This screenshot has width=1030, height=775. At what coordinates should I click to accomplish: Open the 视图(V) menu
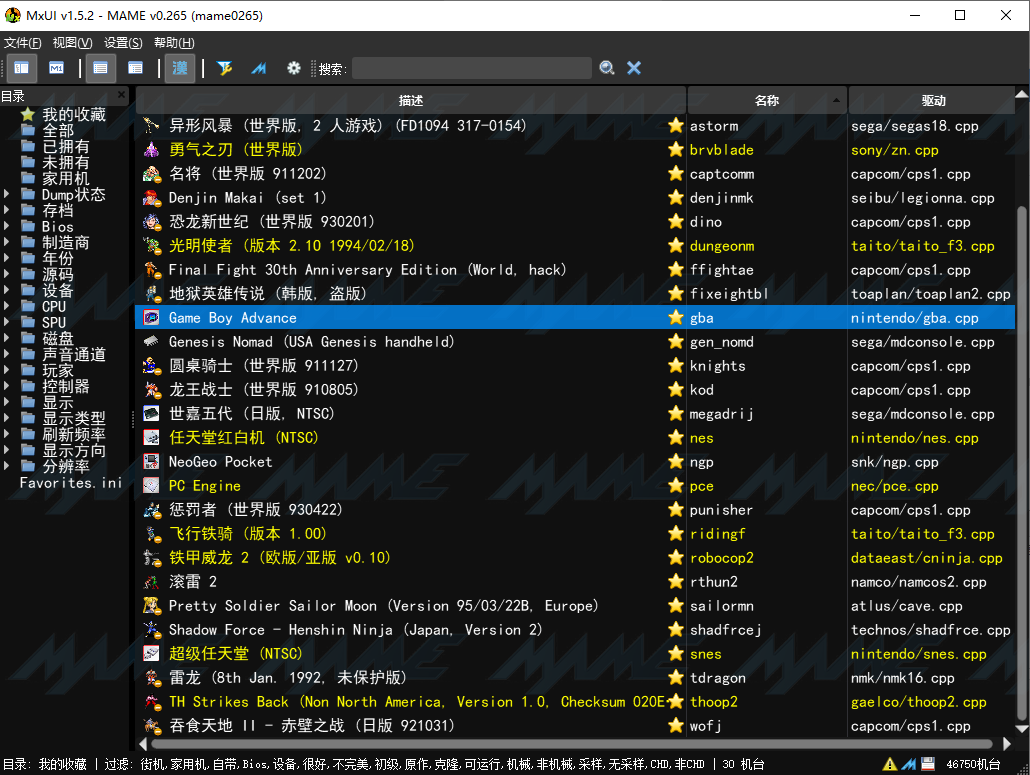coord(72,43)
